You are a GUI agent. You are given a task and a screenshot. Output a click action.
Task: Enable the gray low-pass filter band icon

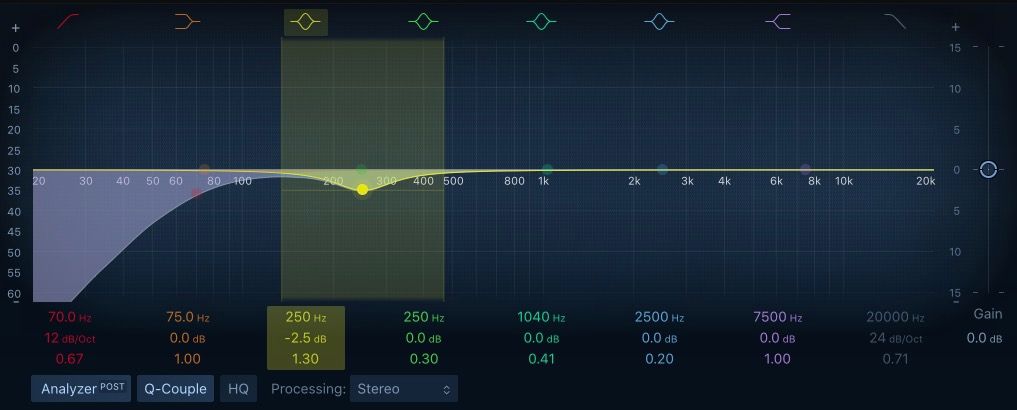click(x=895, y=21)
